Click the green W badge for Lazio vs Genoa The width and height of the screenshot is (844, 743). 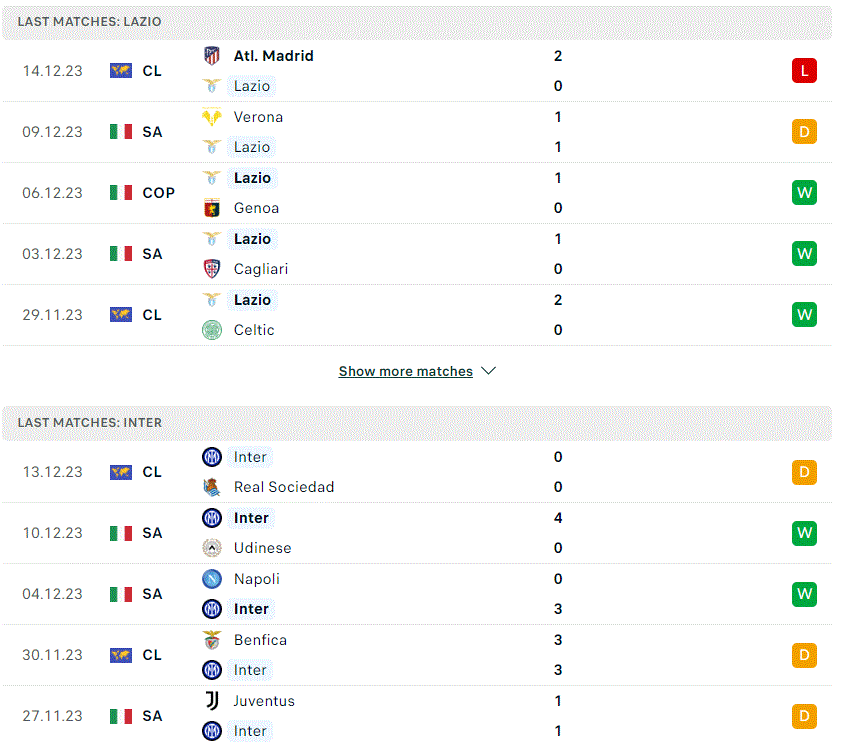[804, 193]
